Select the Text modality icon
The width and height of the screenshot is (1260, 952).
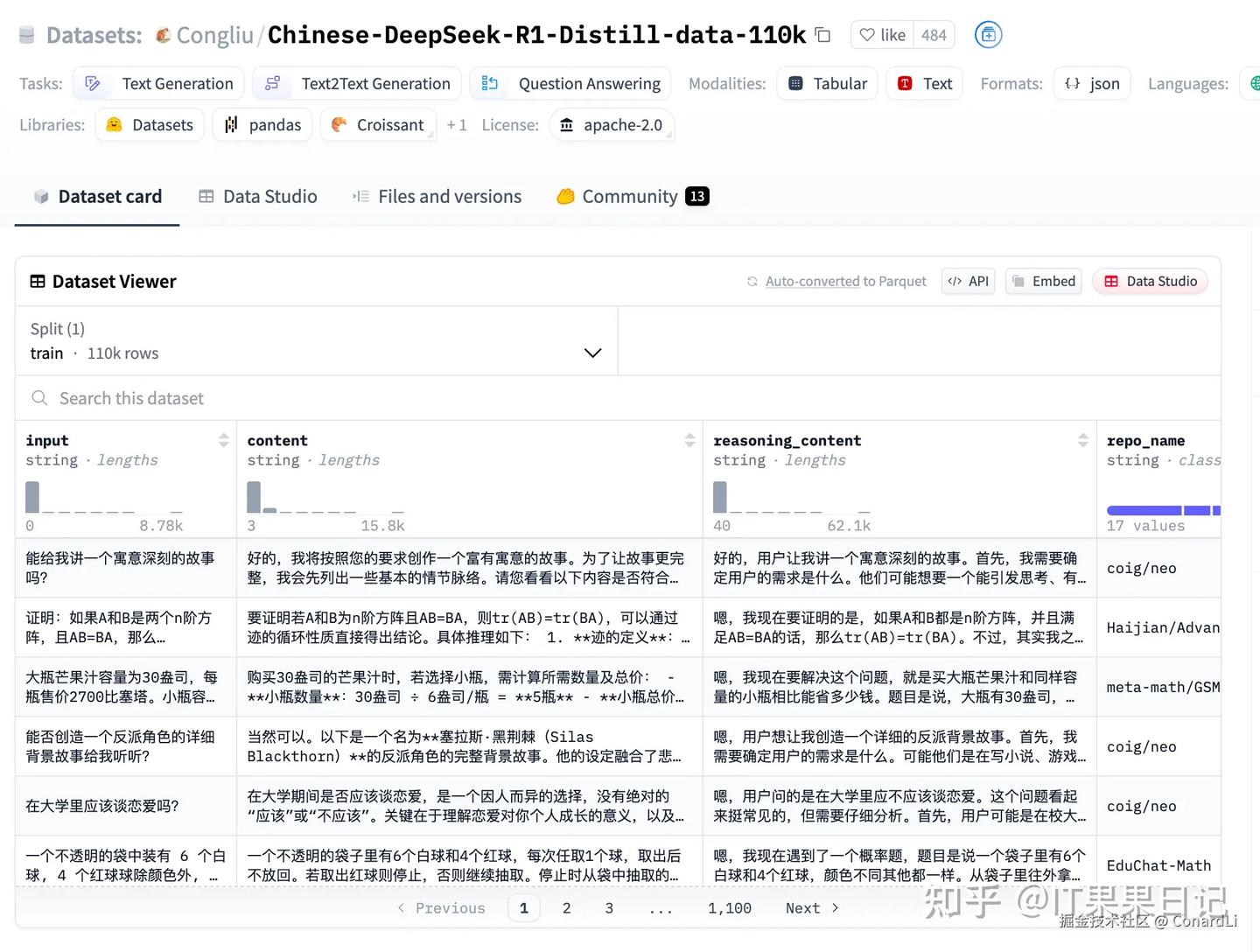pyautogui.click(x=905, y=83)
